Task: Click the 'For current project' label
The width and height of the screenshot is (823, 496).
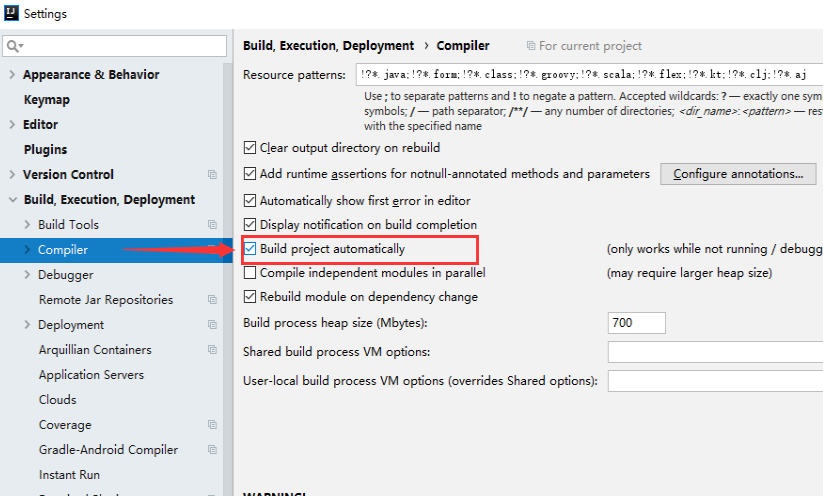Action: coord(590,46)
